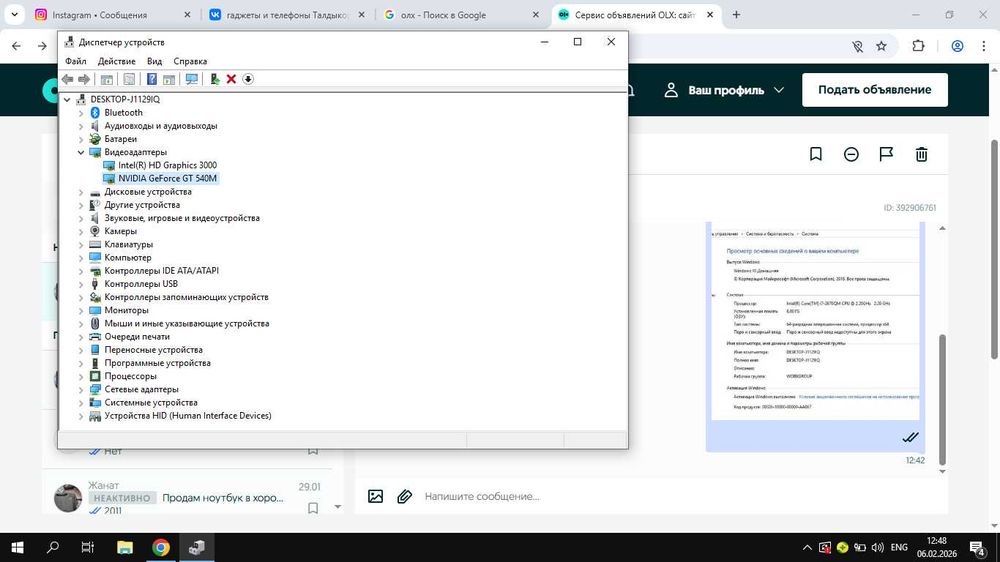Viewport: 1000px width, 562px height.
Task: Click the OLX chat panel scrollbar
Action: pyautogui.click(x=942, y=401)
